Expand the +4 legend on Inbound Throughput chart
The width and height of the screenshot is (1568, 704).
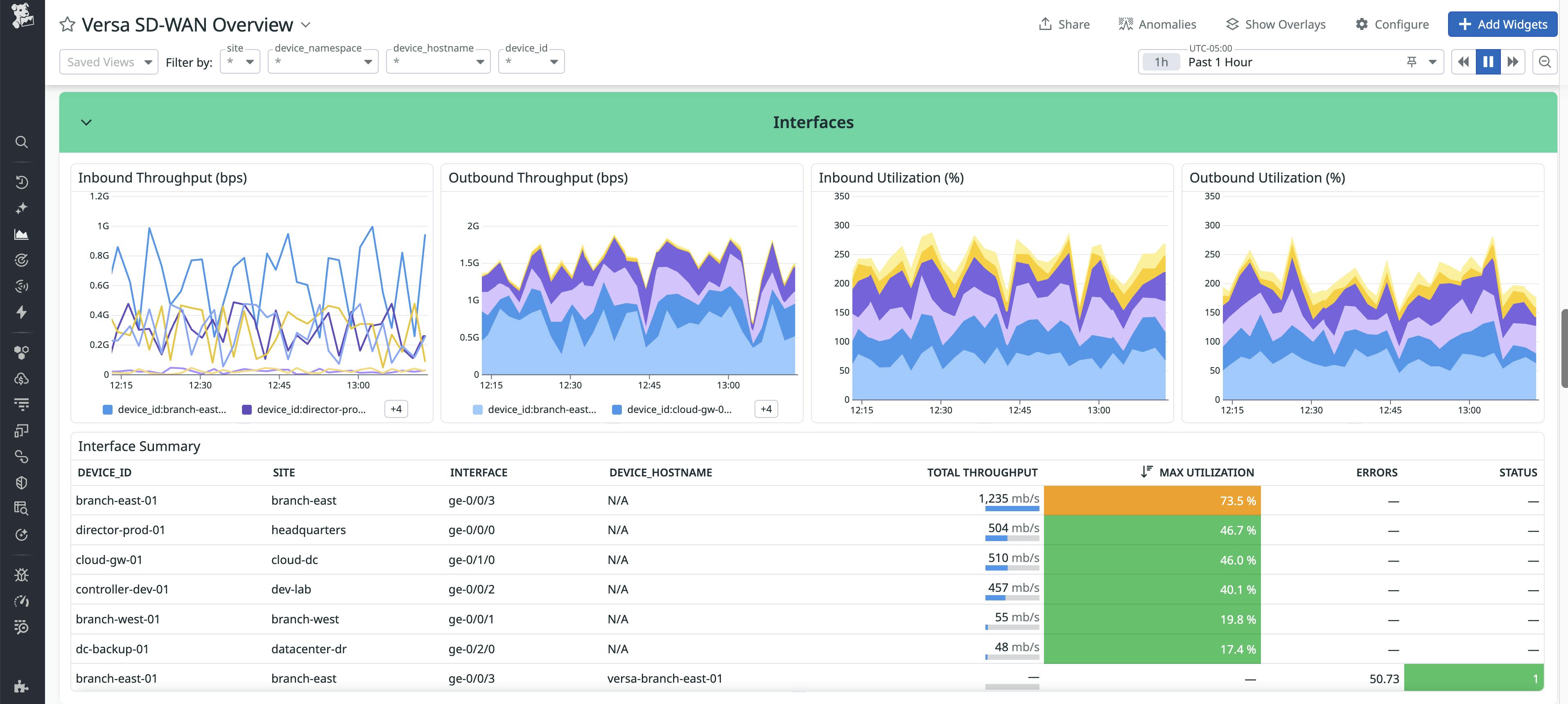click(395, 409)
